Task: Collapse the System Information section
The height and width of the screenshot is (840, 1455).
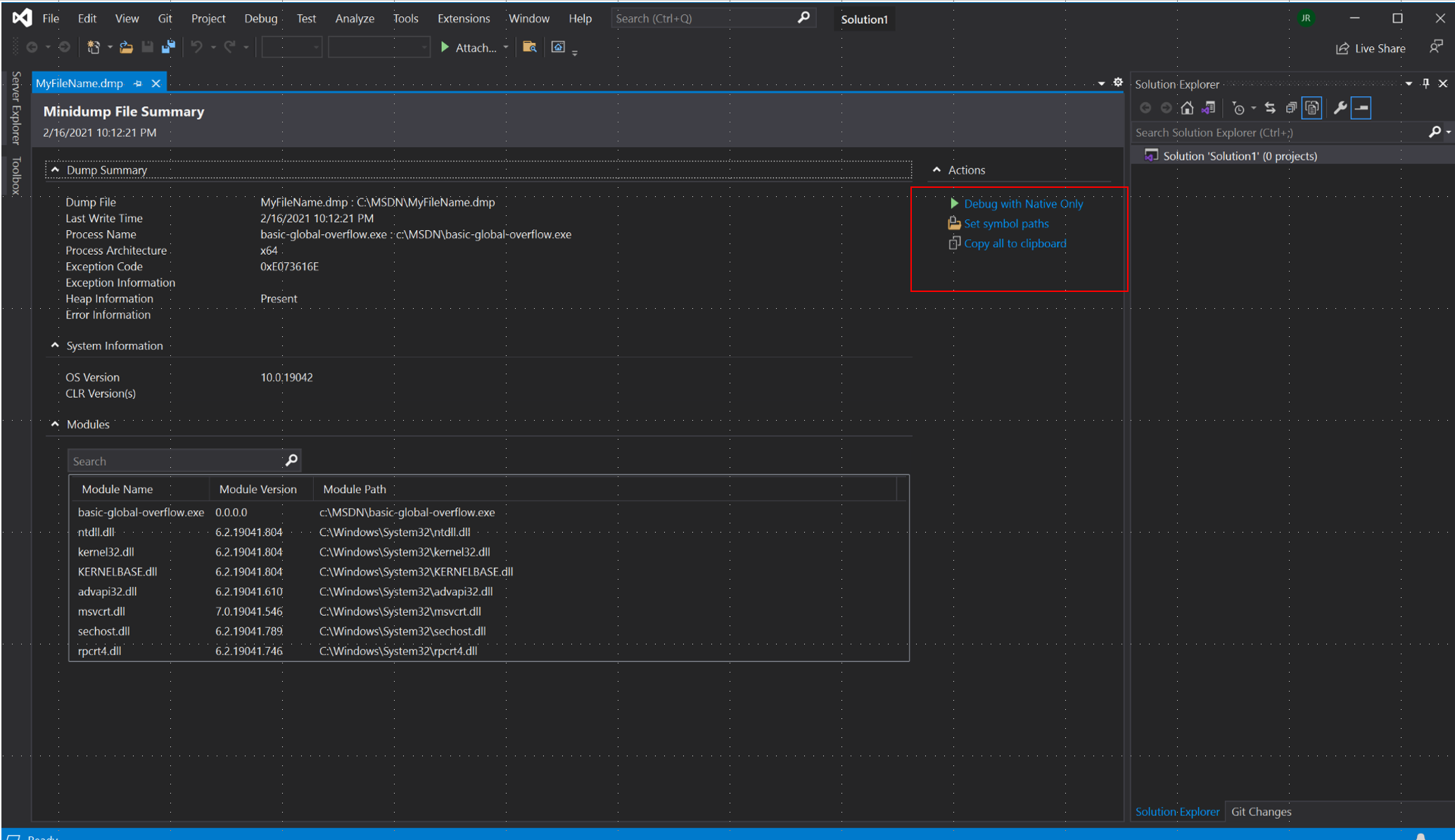Action: (x=55, y=345)
